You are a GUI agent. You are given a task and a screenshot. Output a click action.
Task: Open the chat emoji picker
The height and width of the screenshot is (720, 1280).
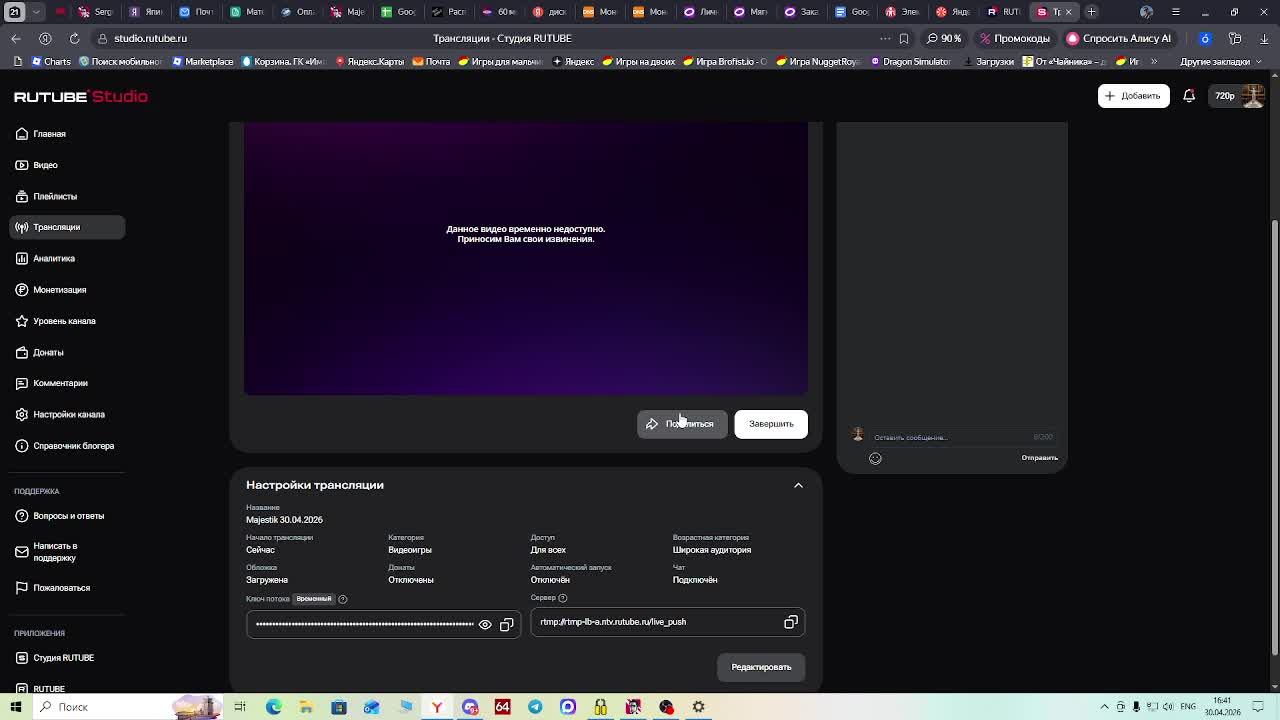(x=875, y=458)
